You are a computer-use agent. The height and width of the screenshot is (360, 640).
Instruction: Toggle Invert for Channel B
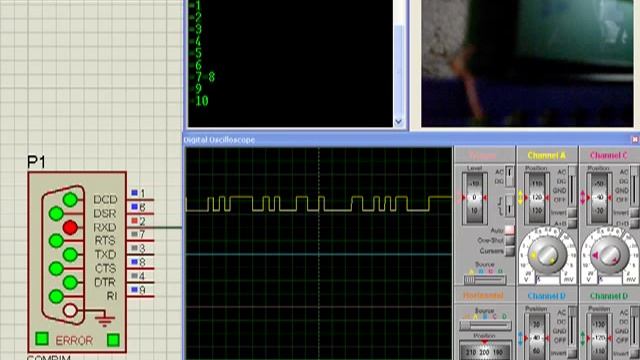[572, 353]
